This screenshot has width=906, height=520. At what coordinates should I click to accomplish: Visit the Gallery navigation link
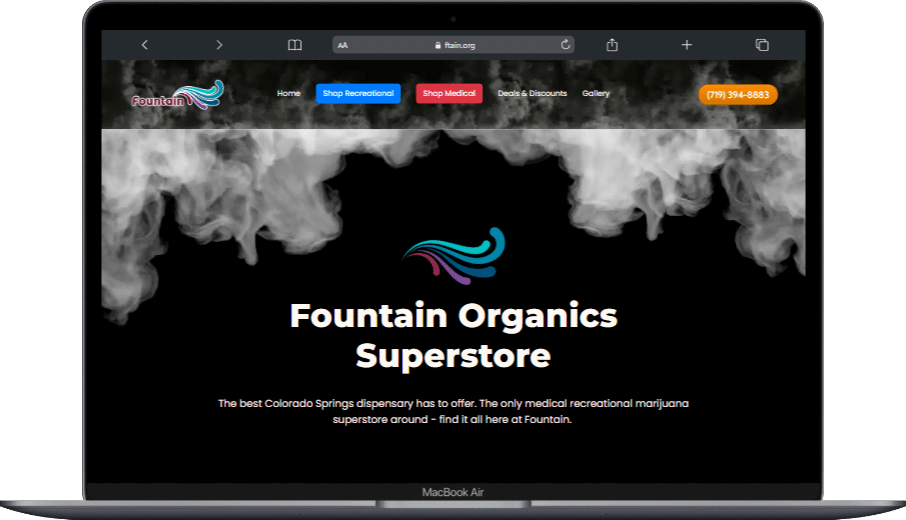[x=596, y=94]
